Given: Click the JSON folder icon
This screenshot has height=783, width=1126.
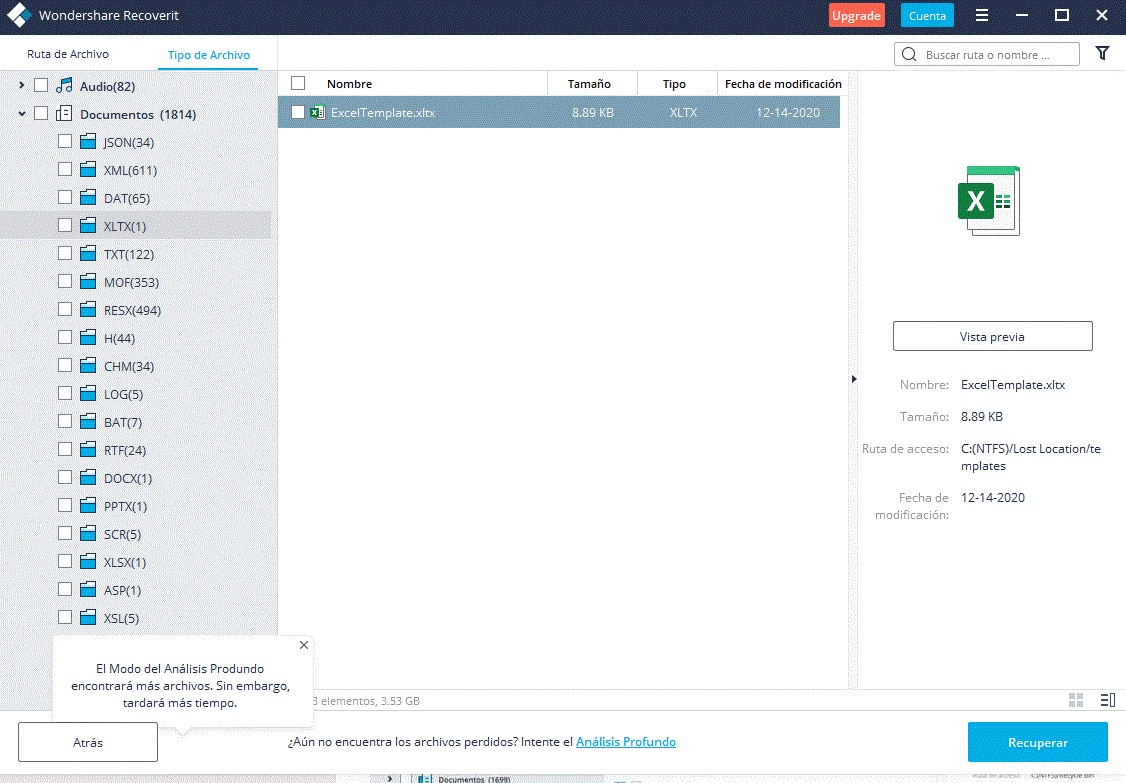Looking at the screenshot, I should [88, 142].
